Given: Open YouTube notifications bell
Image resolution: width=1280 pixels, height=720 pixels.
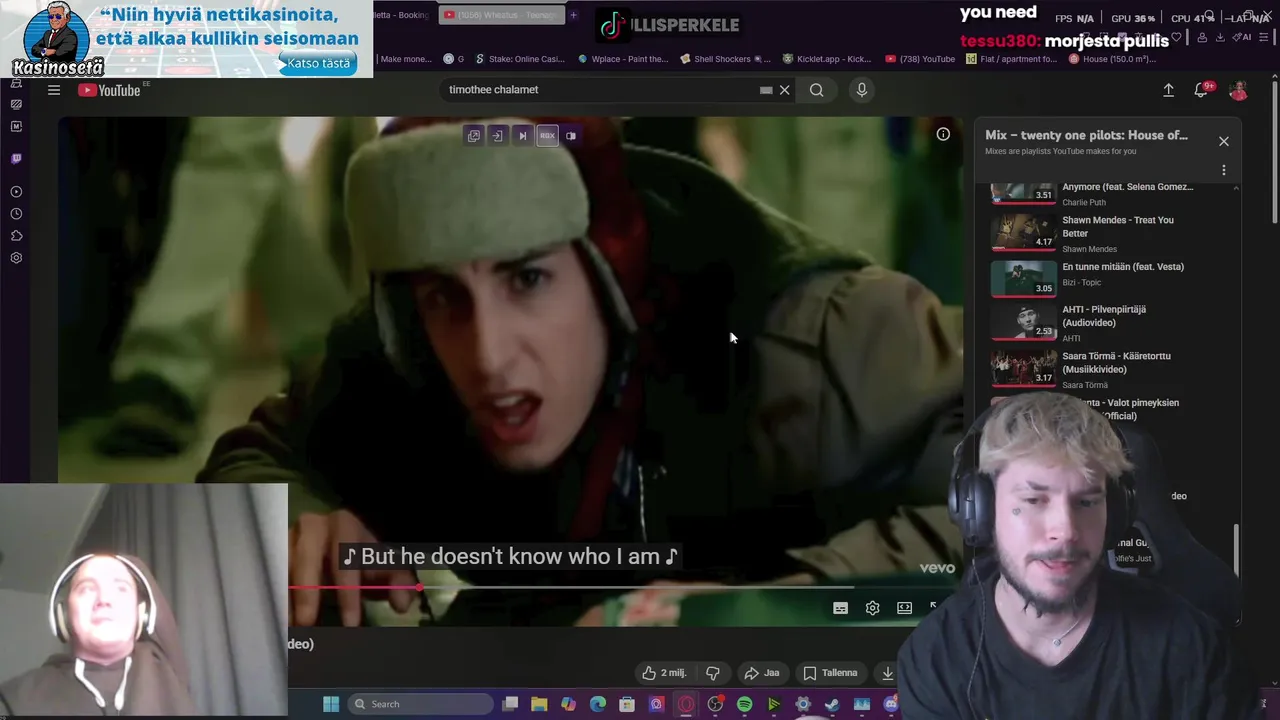Looking at the screenshot, I should coord(1201,90).
